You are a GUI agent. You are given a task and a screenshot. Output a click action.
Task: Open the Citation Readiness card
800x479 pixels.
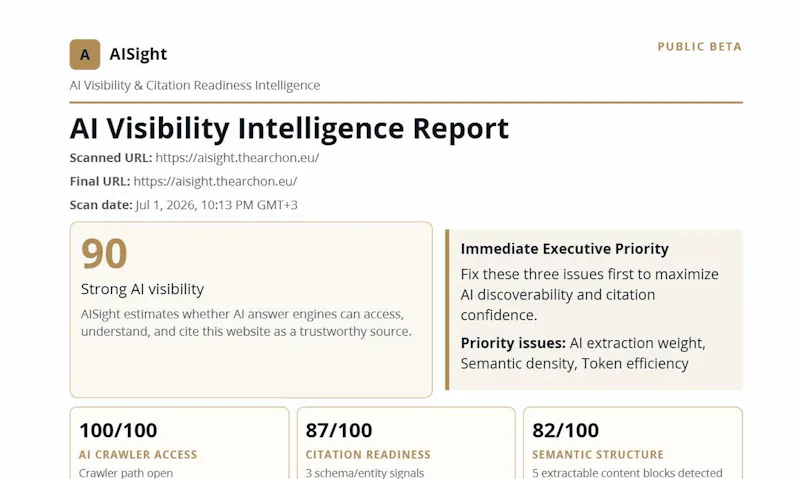[x=406, y=443]
